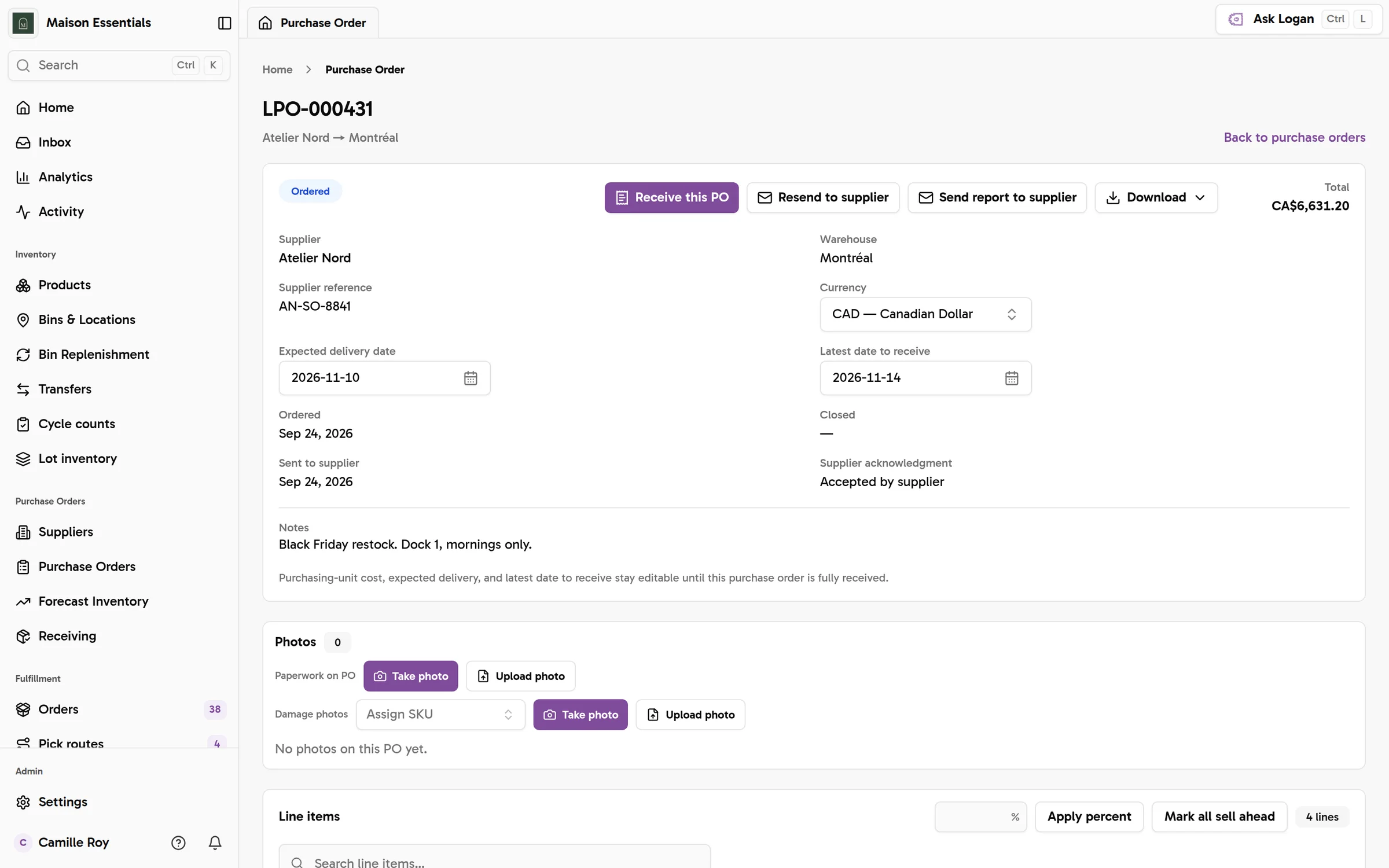Click Receive this PO button
Image resolution: width=1389 pixels, height=868 pixels.
(671, 197)
